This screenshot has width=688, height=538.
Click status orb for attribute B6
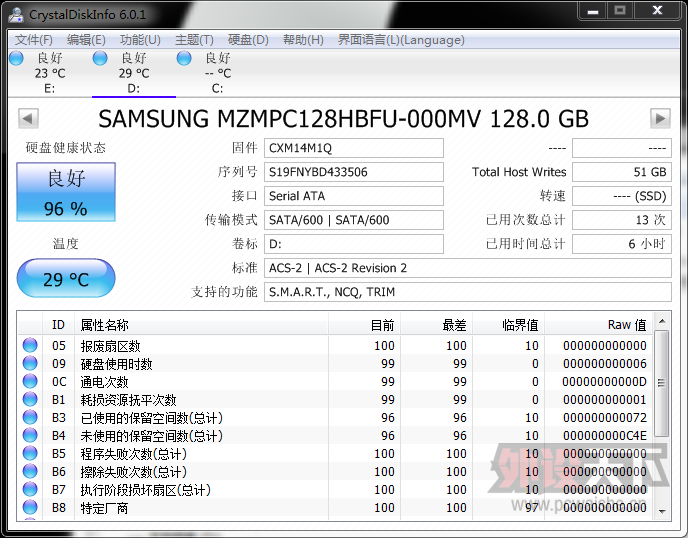[30, 471]
